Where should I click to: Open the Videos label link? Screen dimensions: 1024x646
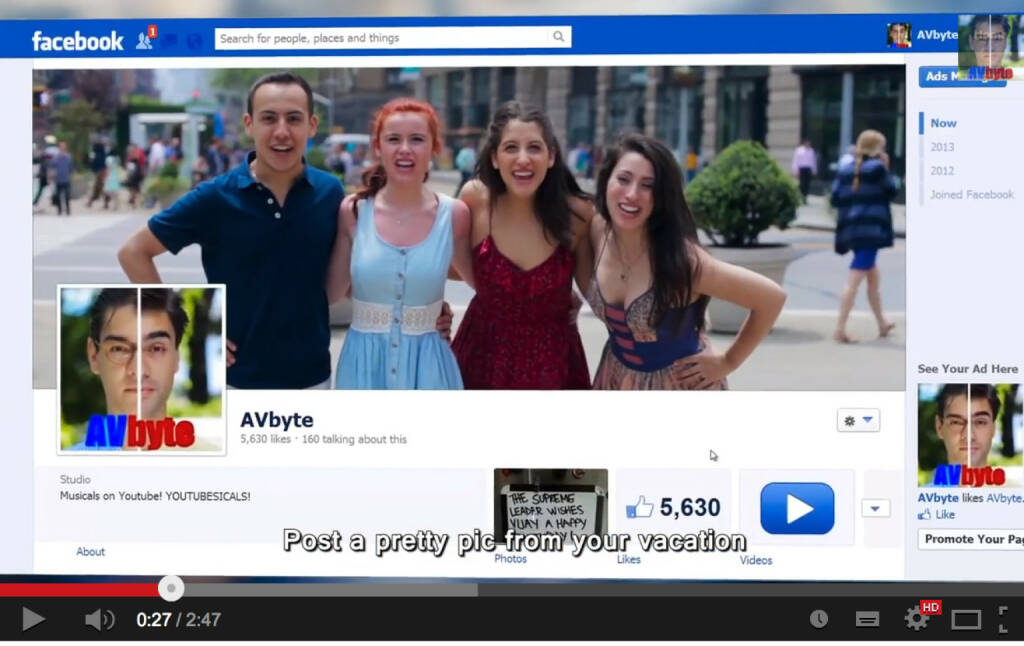pyautogui.click(x=756, y=560)
